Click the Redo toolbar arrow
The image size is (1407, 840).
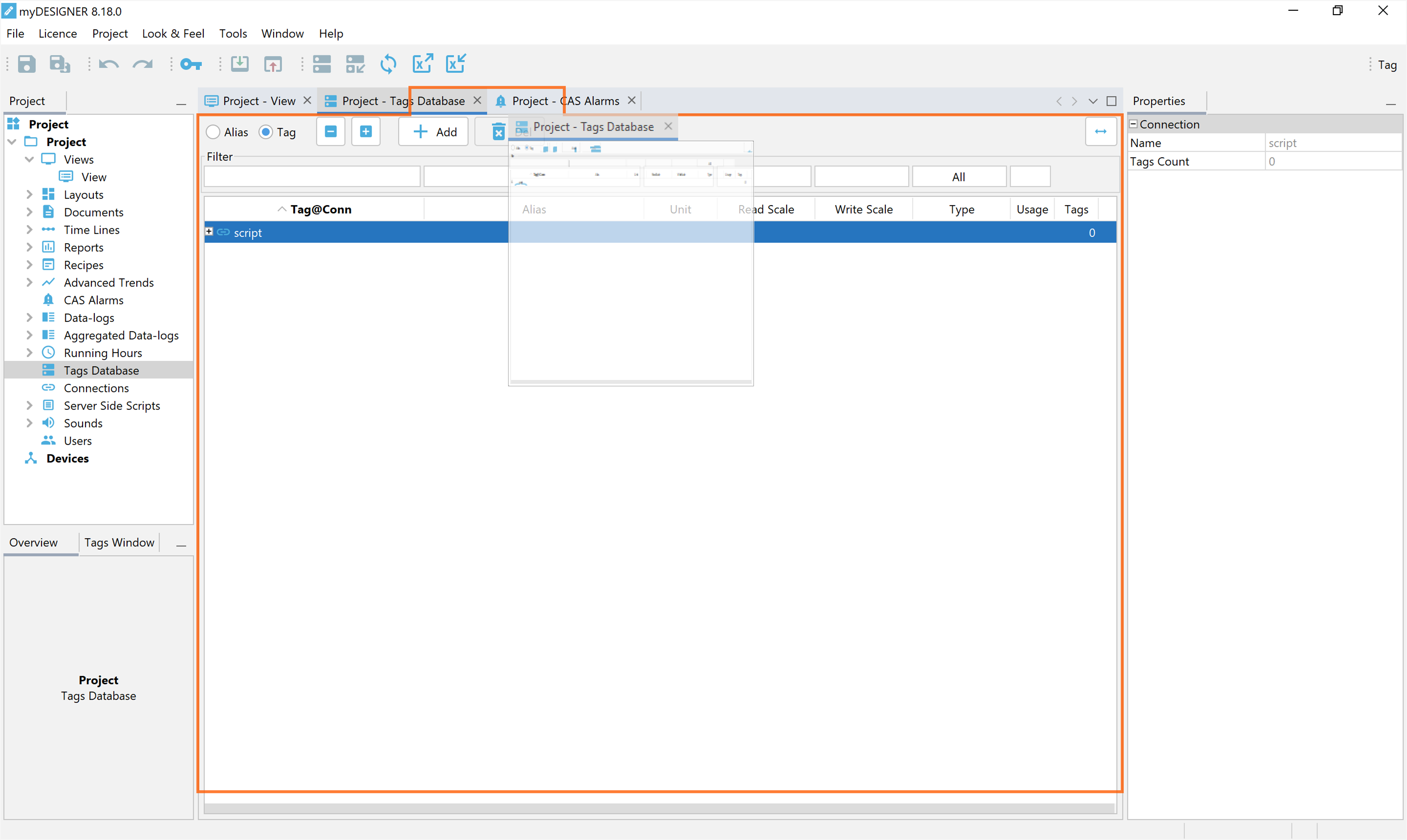[143, 64]
